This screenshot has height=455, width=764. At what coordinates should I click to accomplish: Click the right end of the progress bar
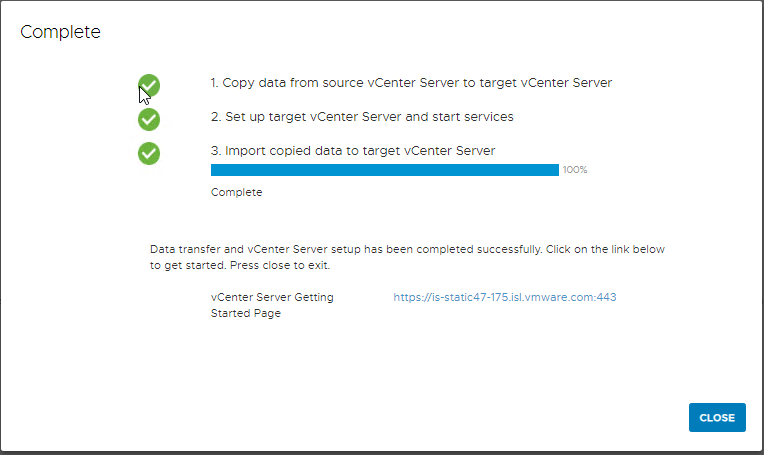554,170
